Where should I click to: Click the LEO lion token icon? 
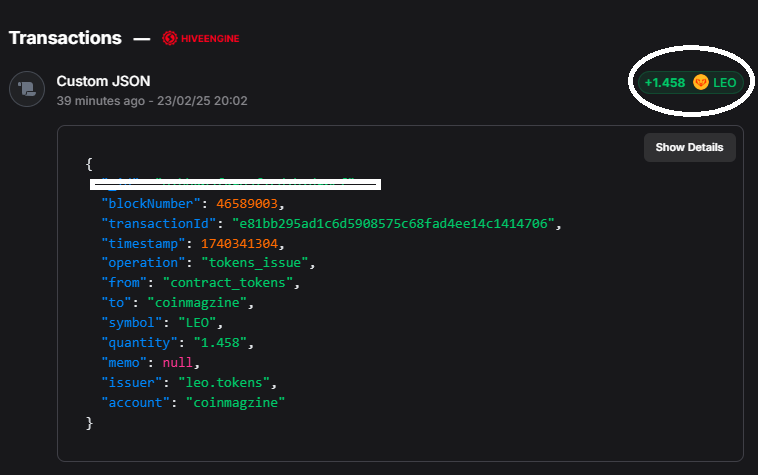tap(700, 83)
